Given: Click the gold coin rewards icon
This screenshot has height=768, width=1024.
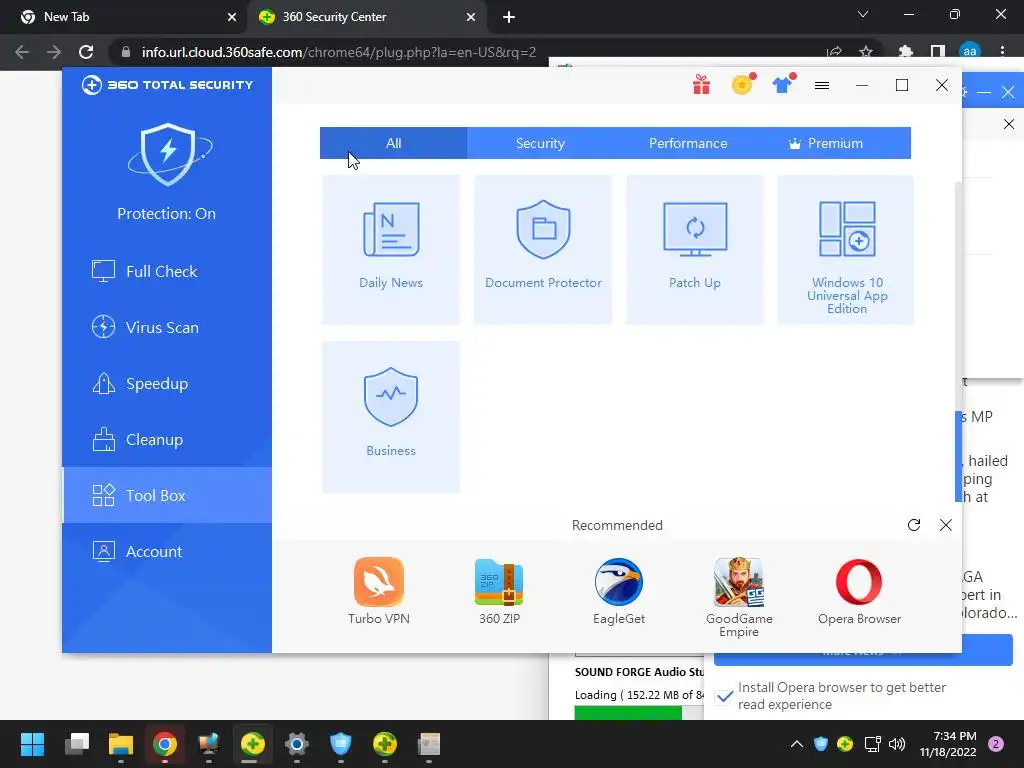Looking at the screenshot, I should 743,84.
